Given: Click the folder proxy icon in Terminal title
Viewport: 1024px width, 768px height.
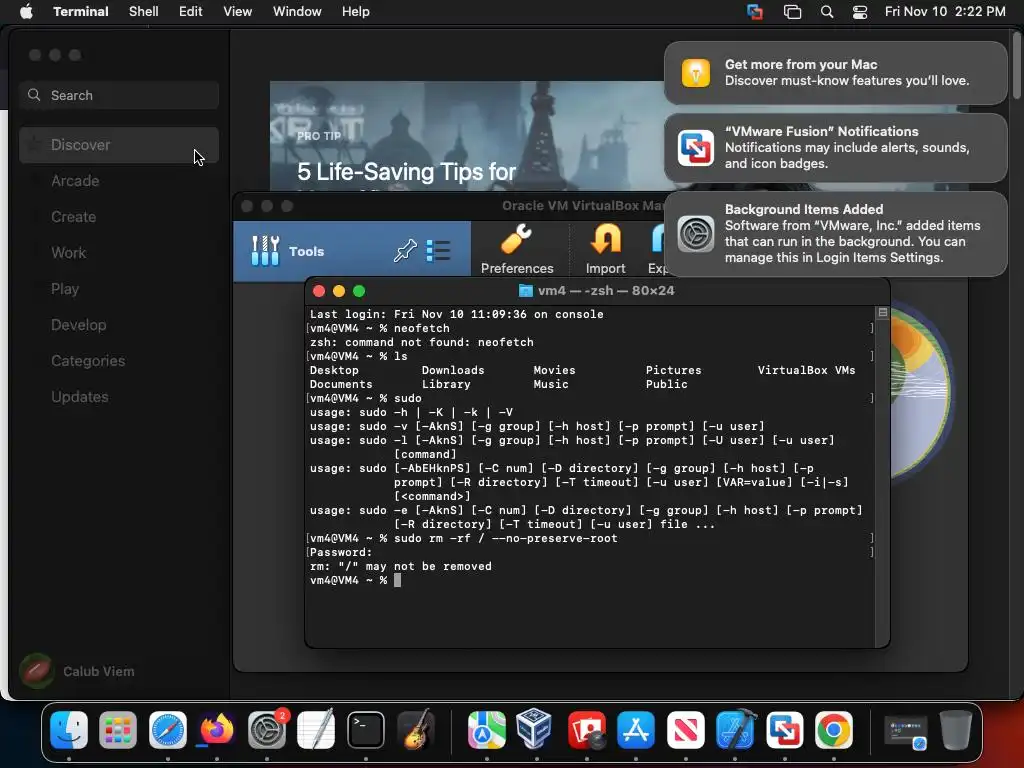Looking at the screenshot, I should click(525, 291).
